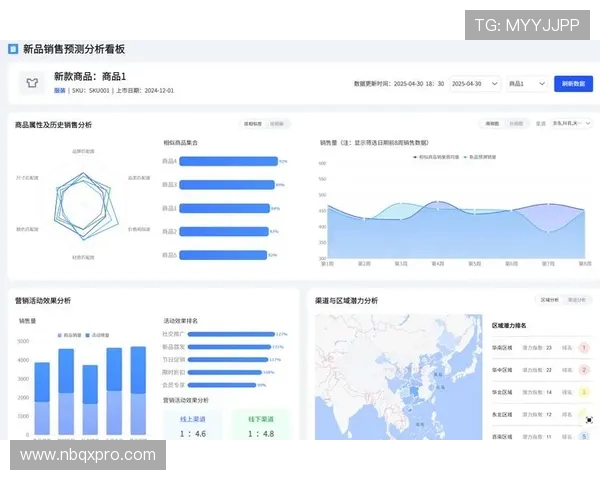The width and height of the screenshot is (600, 480).
Task: Click rank badge 5 for 西南区域
Action: 584,436
